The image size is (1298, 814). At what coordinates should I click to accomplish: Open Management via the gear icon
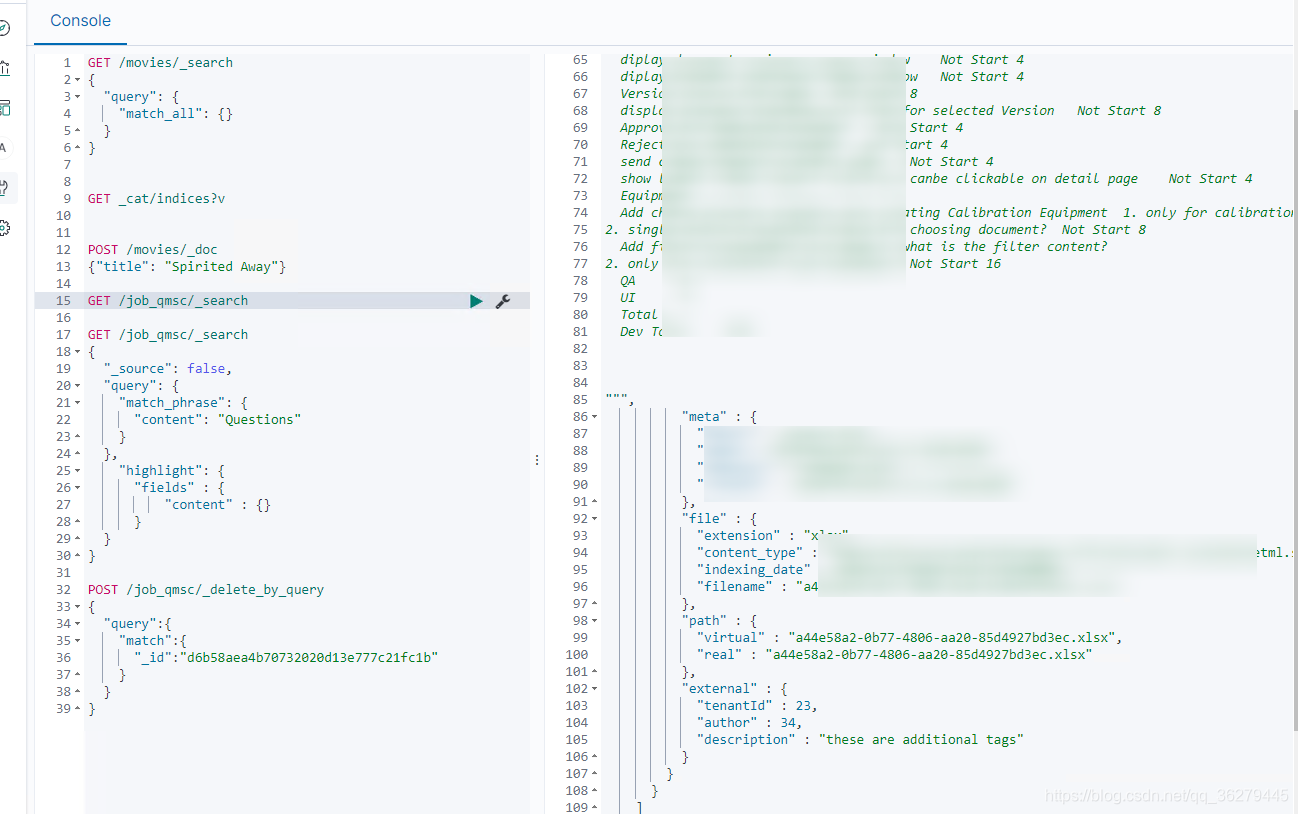pos(6,227)
